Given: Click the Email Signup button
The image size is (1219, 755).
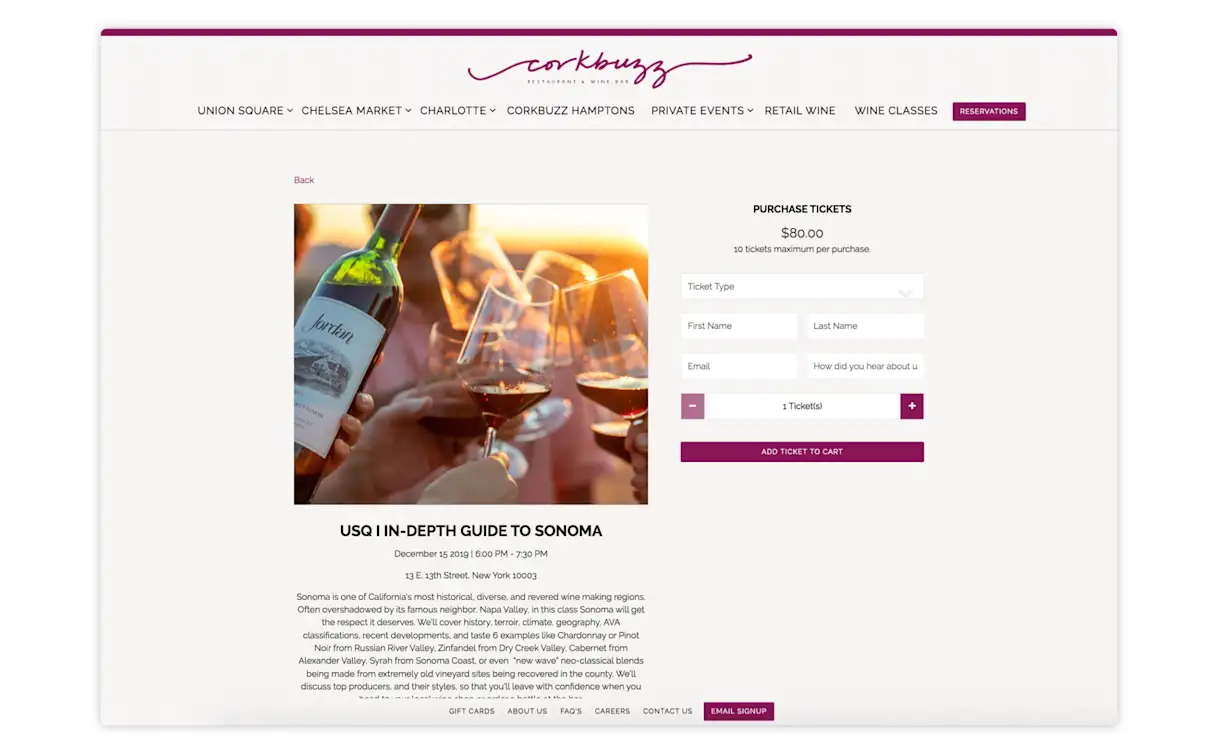Looking at the screenshot, I should [x=739, y=711].
